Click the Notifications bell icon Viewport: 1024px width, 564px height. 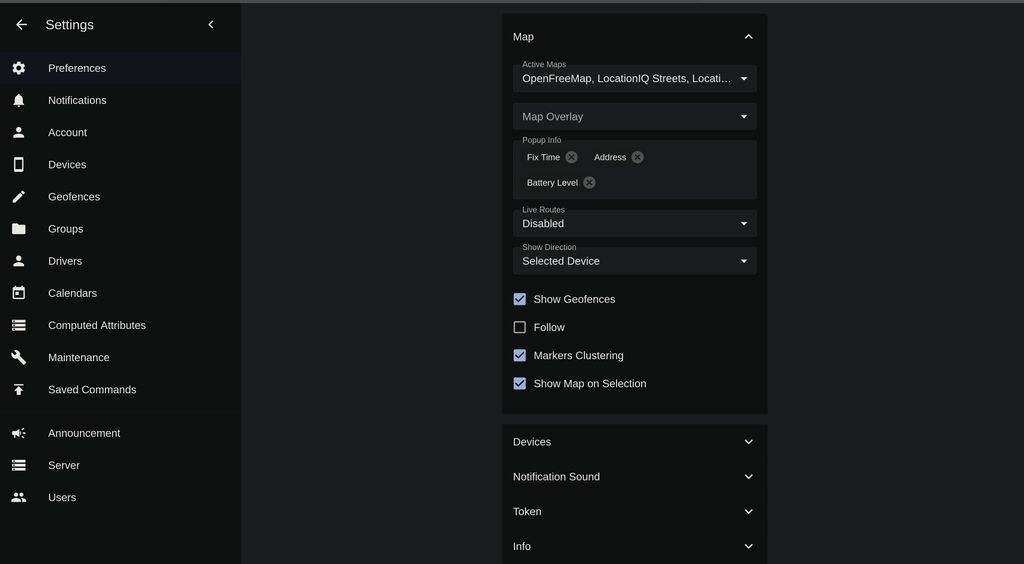[x=19, y=101]
